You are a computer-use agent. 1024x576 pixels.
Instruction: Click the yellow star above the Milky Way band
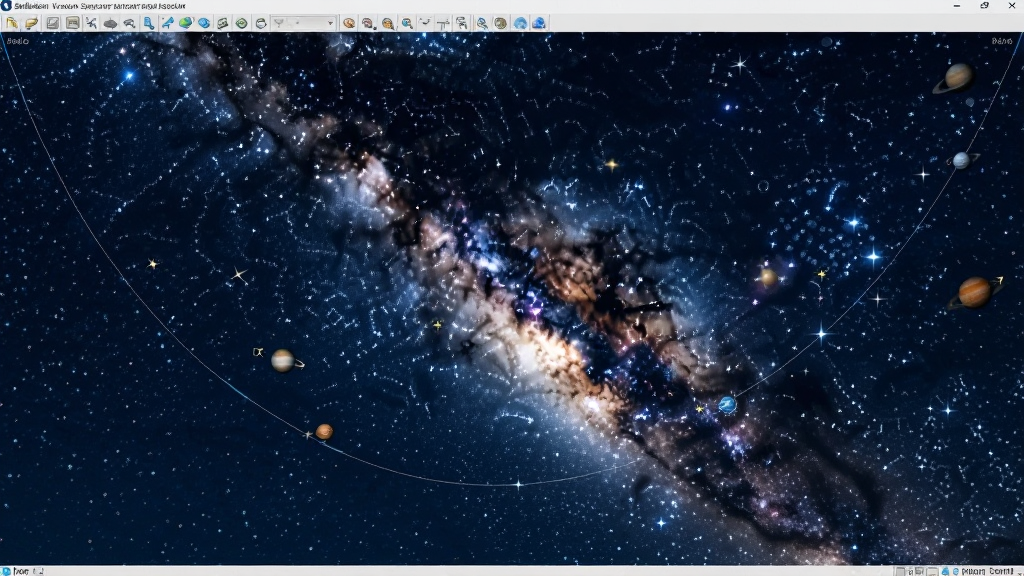pos(612,165)
